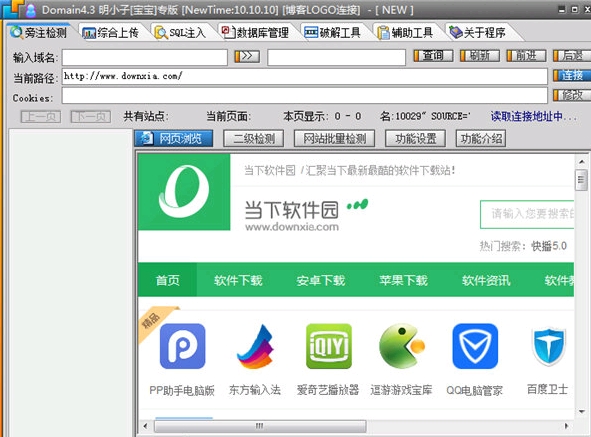Viewport: 591px width, 437px height.
Task: Open the 旁注检测 tab
Action: pos(39,32)
